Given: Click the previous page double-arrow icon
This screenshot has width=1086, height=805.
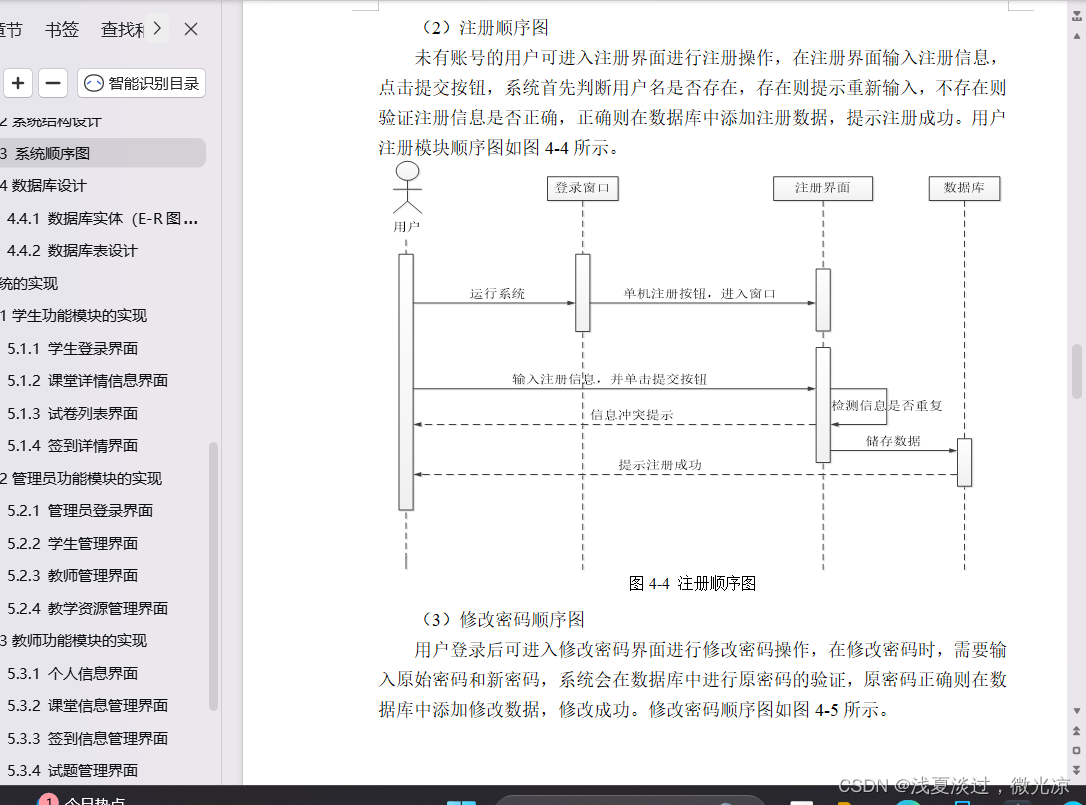Looking at the screenshot, I should tap(1076, 730).
